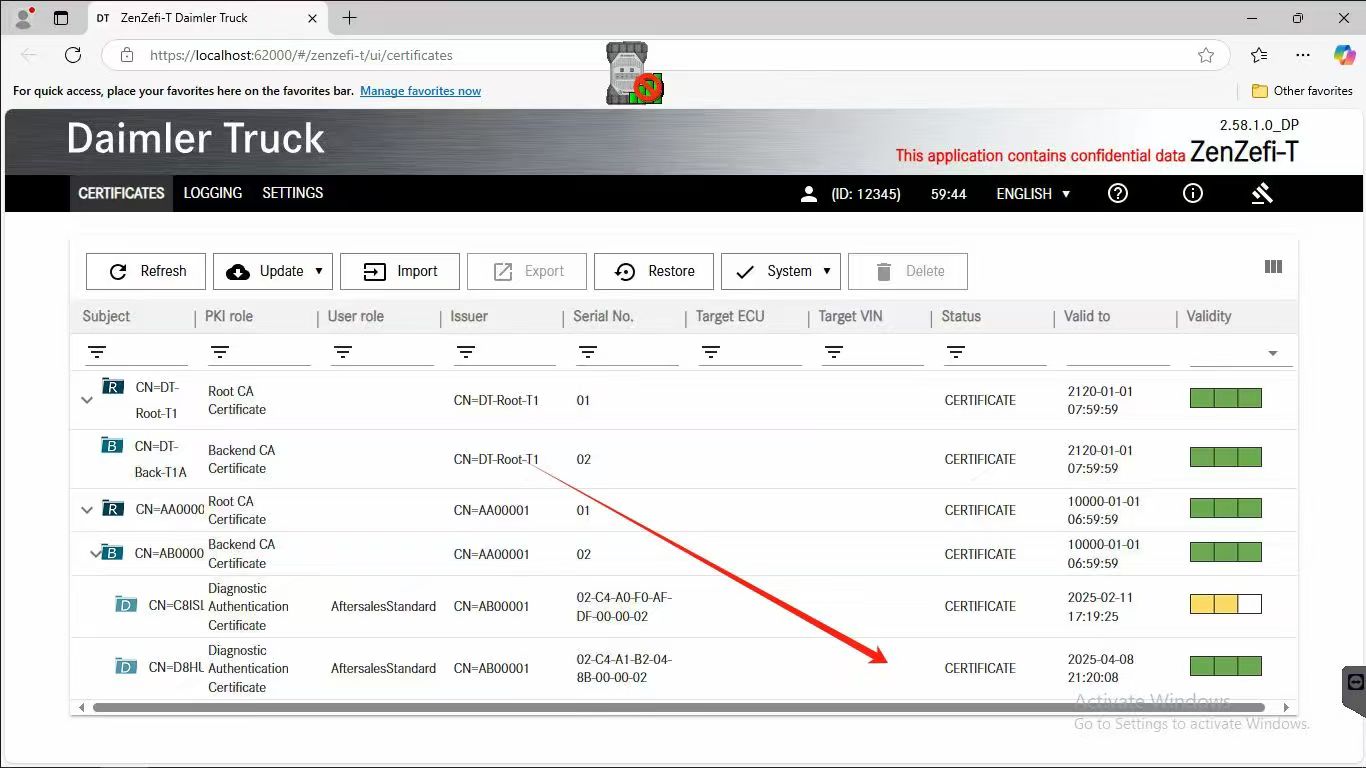Click the yellow validity bar for 2025-02-11
This screenshot has height=768, width=1366.
(1225, 604)
